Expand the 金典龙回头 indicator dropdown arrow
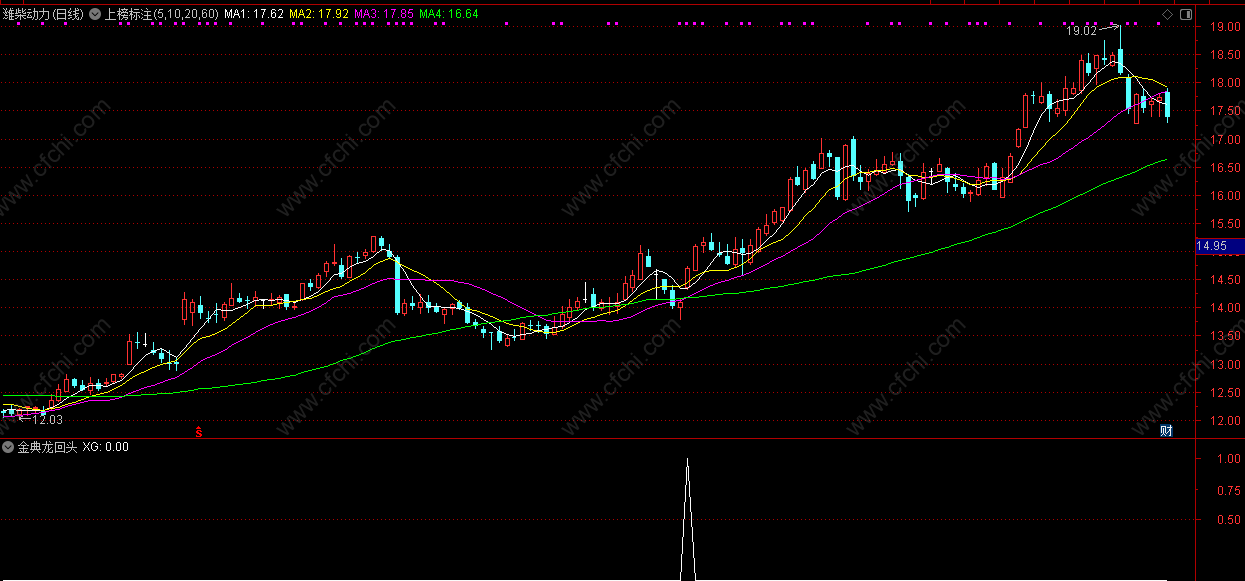 point(8,447)
